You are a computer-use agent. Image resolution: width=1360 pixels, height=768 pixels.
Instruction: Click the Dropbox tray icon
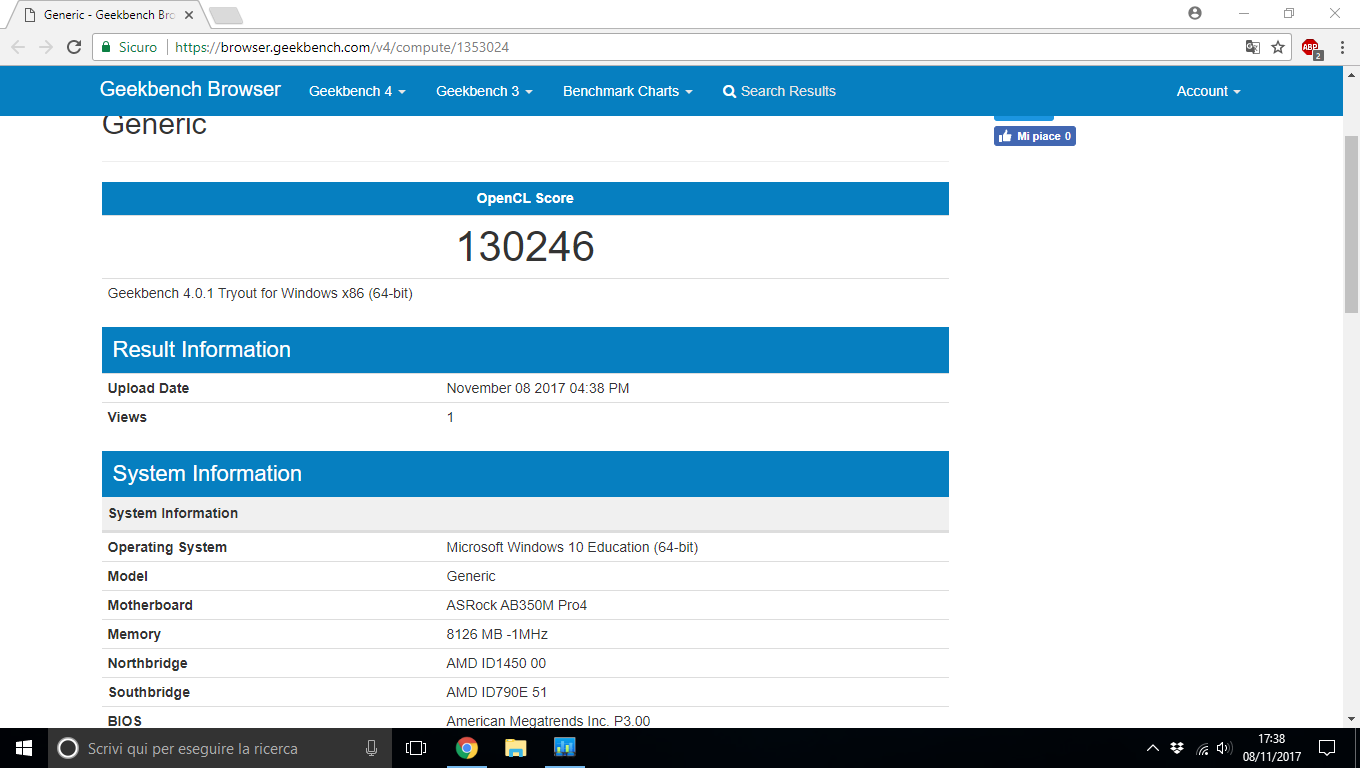pyautogui.click(x=1177, y=748)
